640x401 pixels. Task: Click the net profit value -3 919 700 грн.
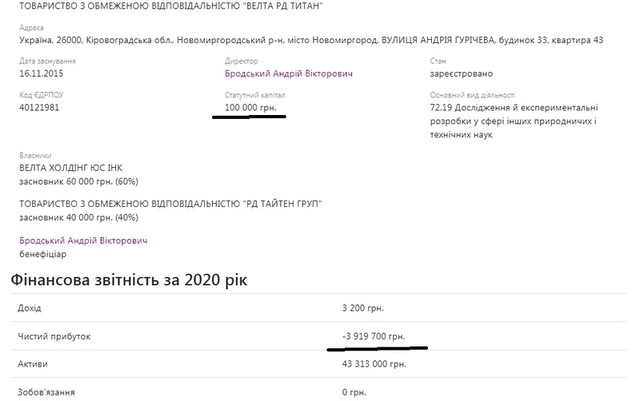tap(376, 336)
